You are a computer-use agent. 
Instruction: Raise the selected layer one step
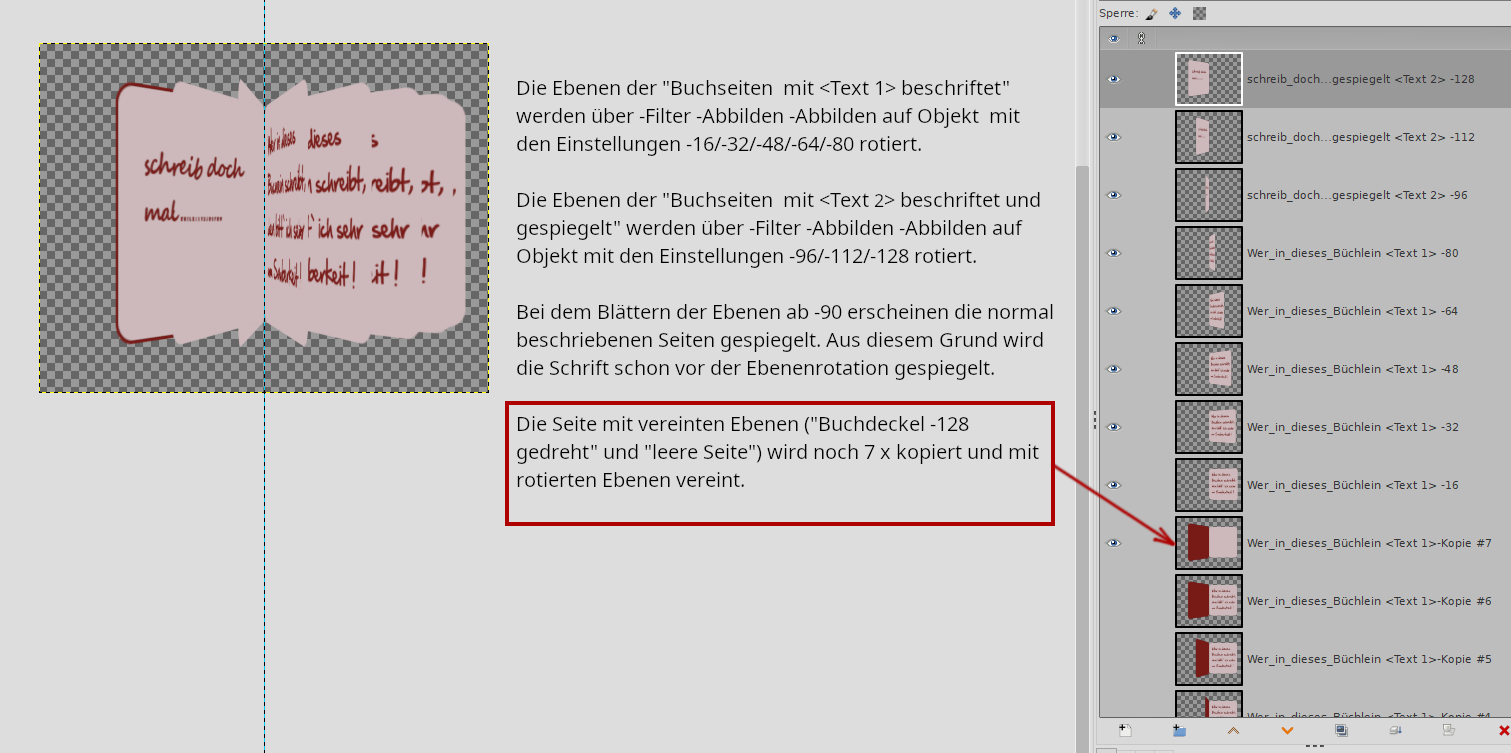[x=1233, y=731]
